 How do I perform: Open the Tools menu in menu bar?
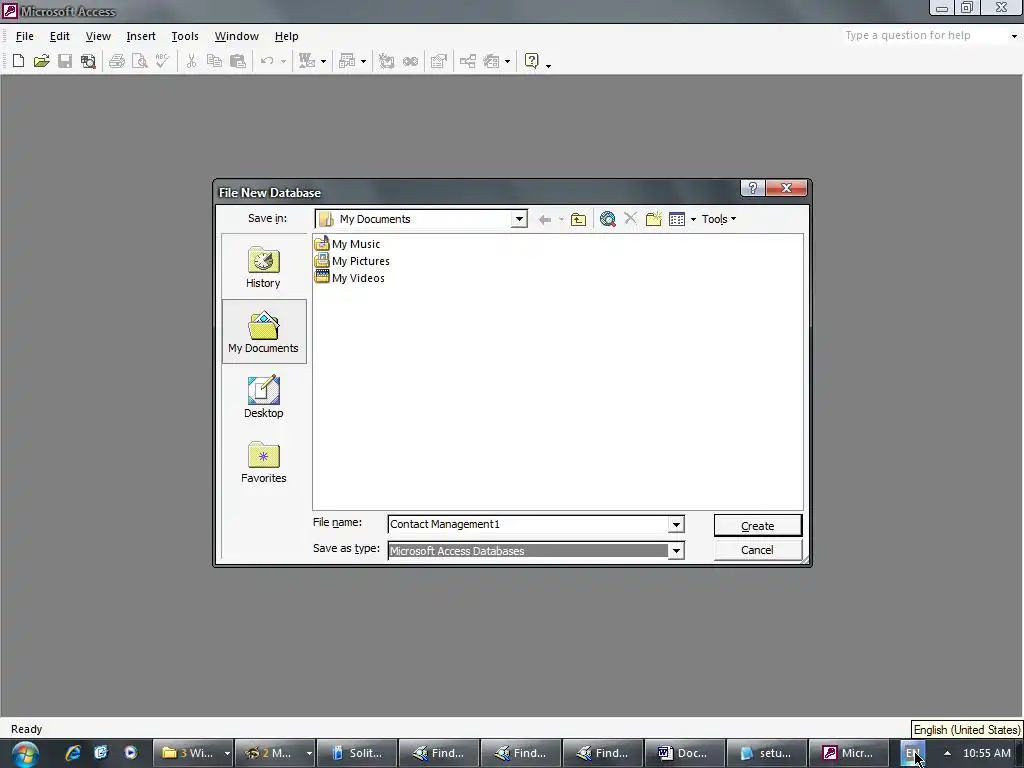tap(185, 36)
